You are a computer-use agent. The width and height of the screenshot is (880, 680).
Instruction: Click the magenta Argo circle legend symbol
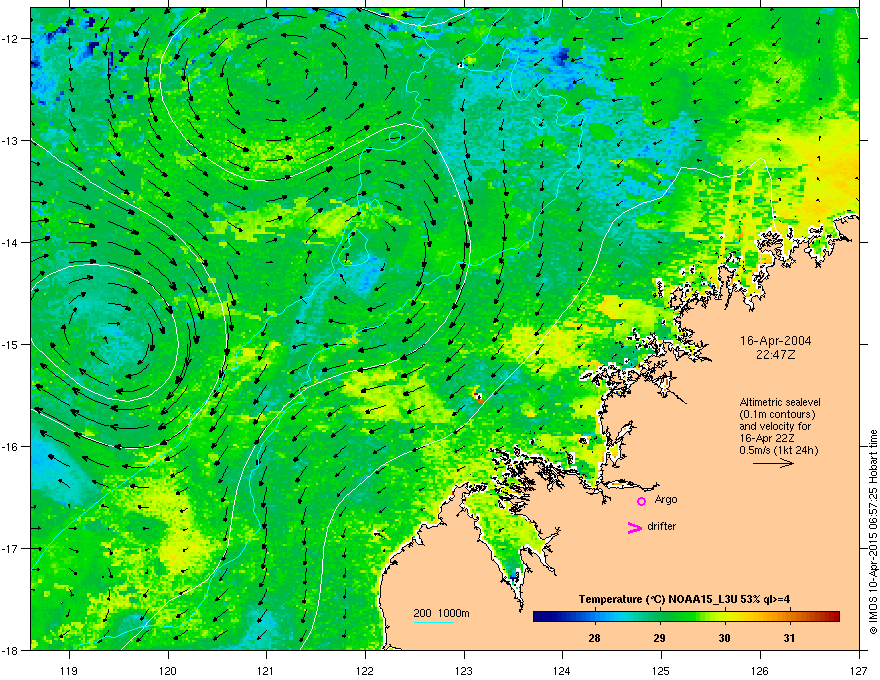click(x=641, y=501)
